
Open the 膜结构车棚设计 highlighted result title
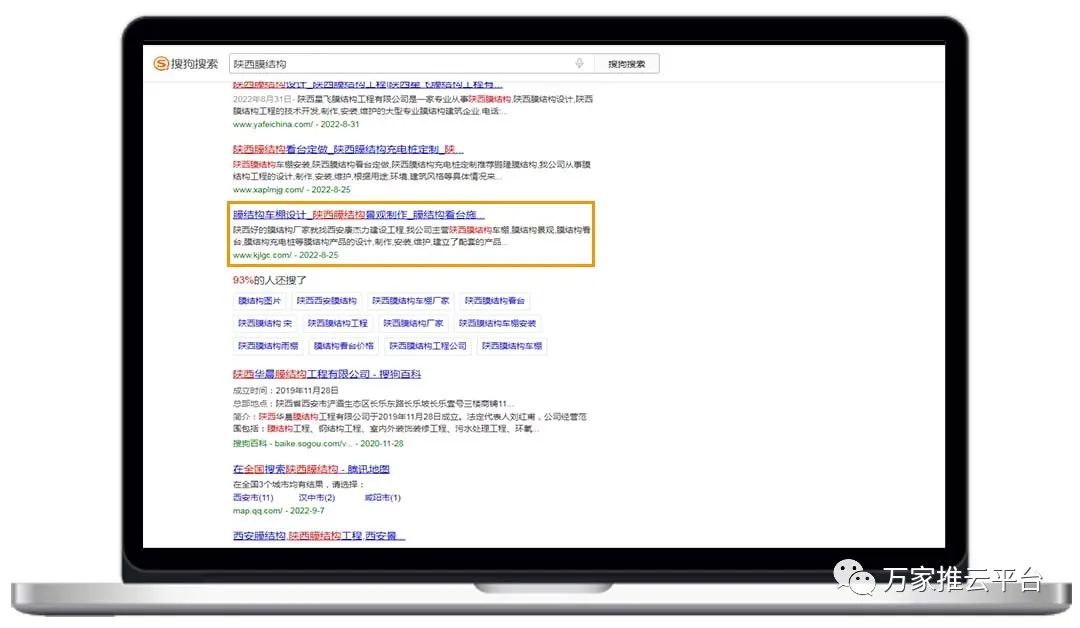coord(358,215)
